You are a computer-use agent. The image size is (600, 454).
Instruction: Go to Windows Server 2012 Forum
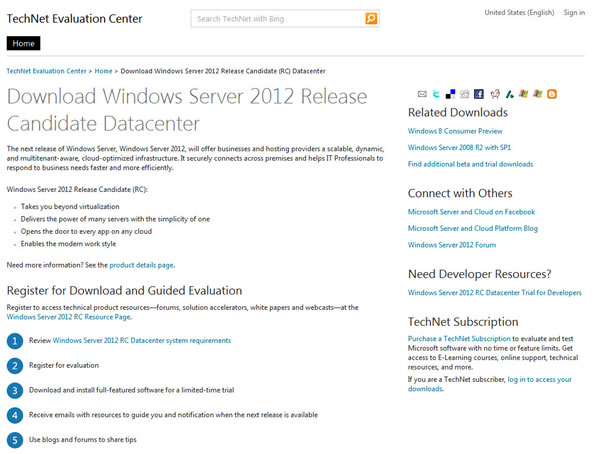point(452,245)
